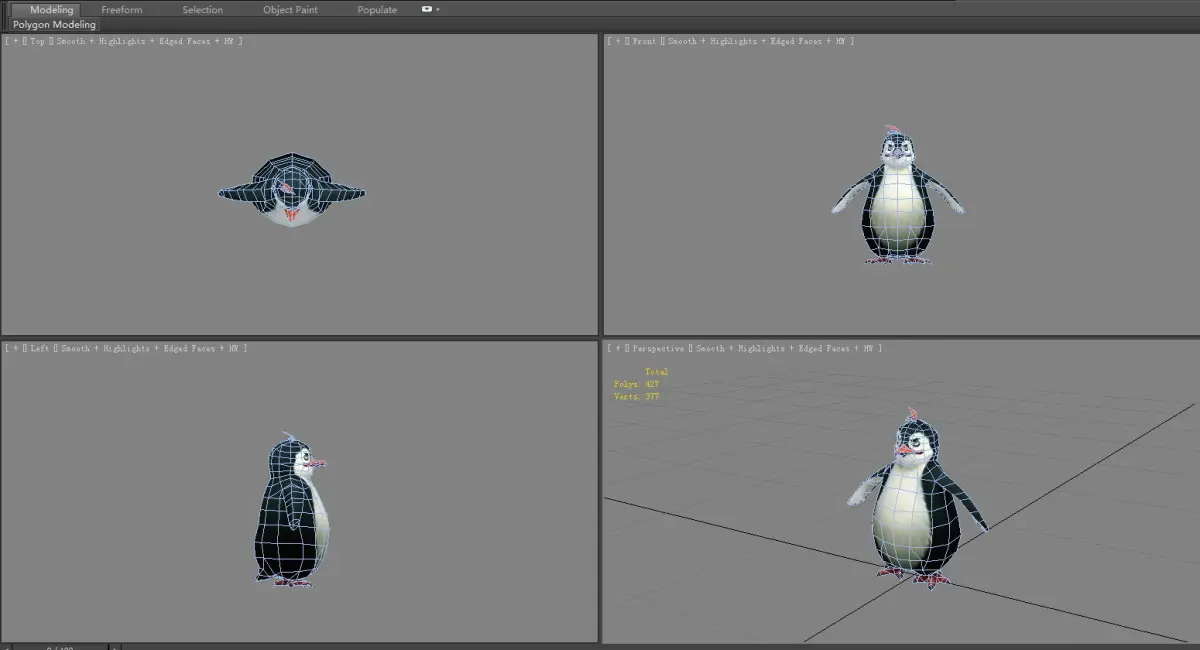Click the Polys count statistic text

(636, 384)
